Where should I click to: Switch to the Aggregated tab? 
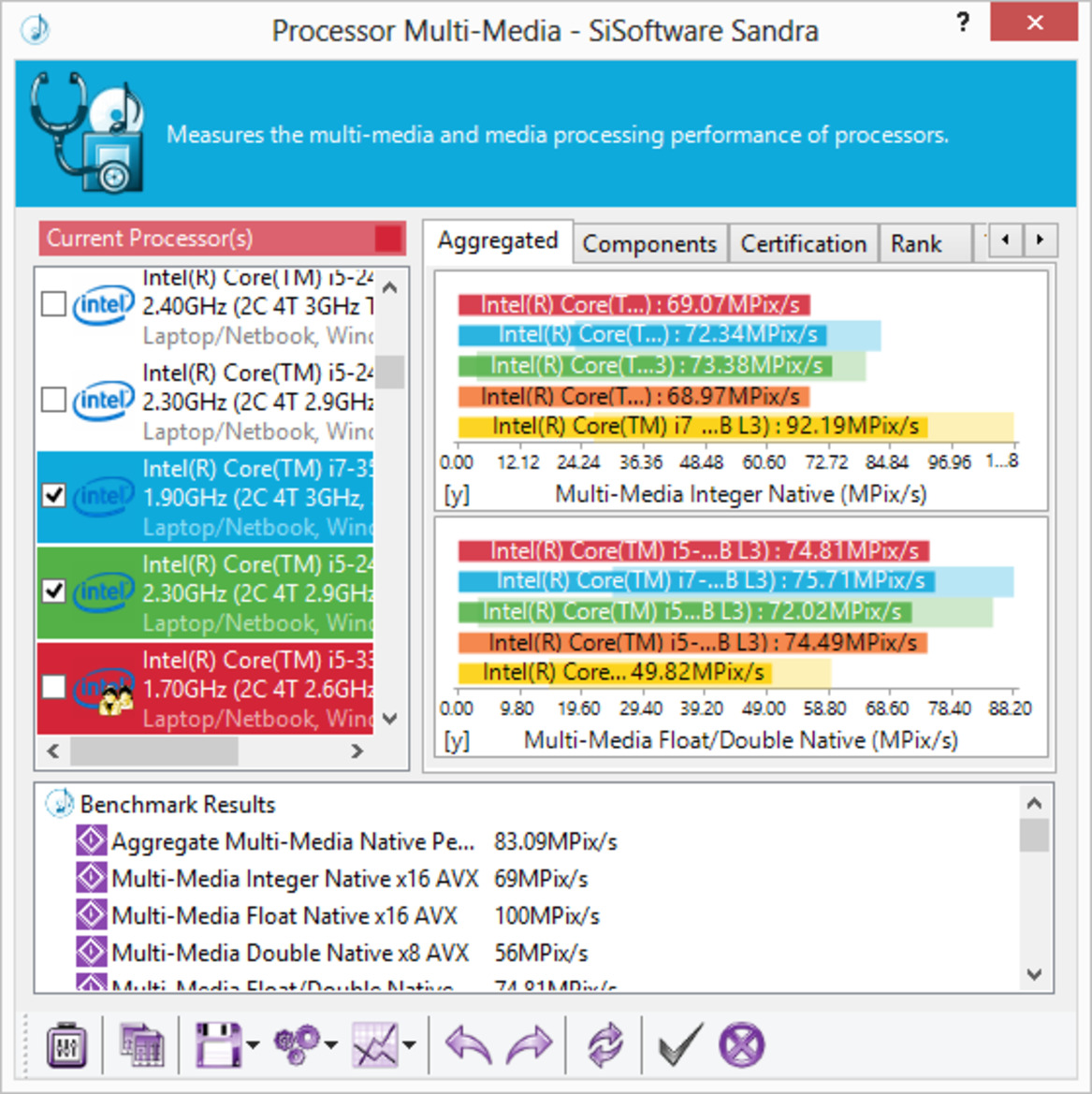(498, 241)
